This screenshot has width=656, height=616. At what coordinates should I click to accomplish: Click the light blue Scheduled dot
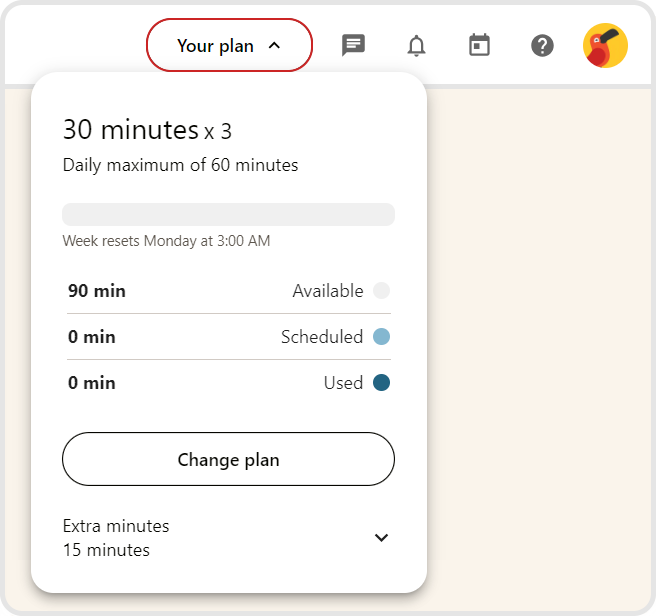click(x=381, y=337)
